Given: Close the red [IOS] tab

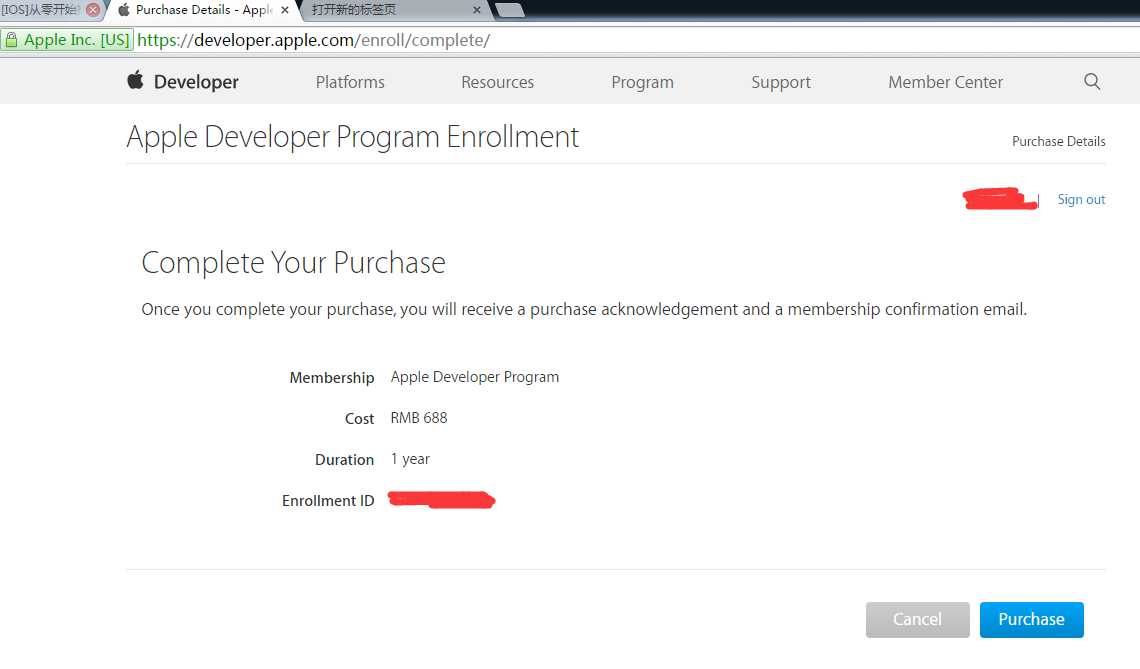Looking at the screenshot, I should pyautogui.click(x=92, y=10).
